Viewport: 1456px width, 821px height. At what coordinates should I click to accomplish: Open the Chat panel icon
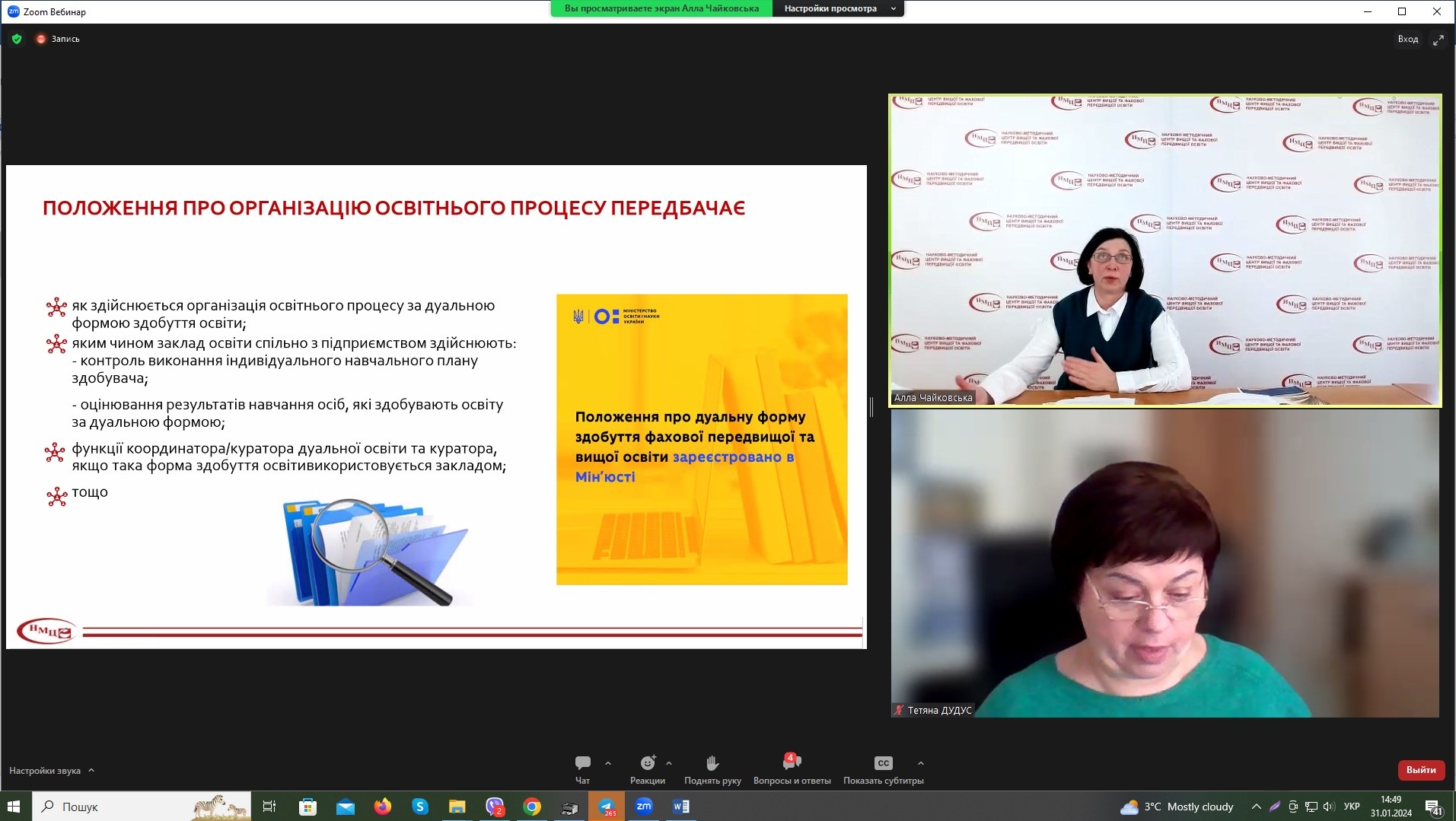[583, 763]
